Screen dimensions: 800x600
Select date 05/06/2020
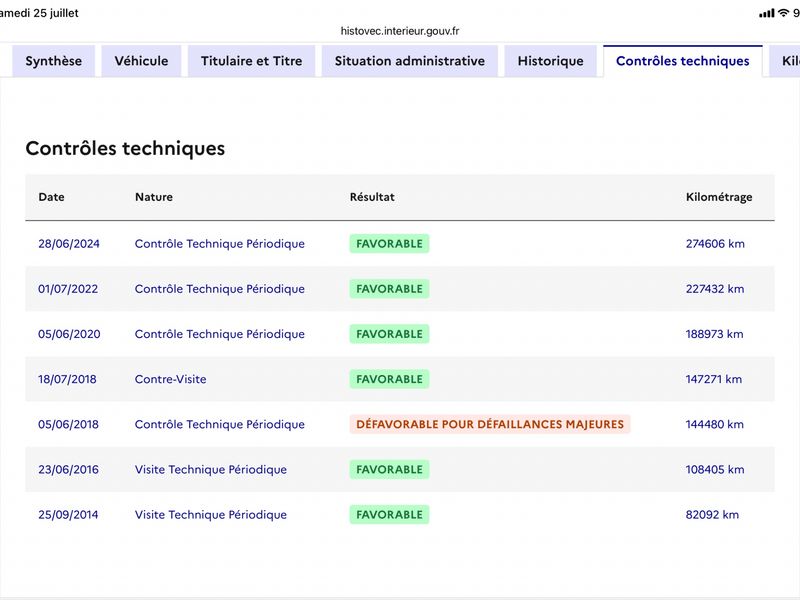pos(69,334)
